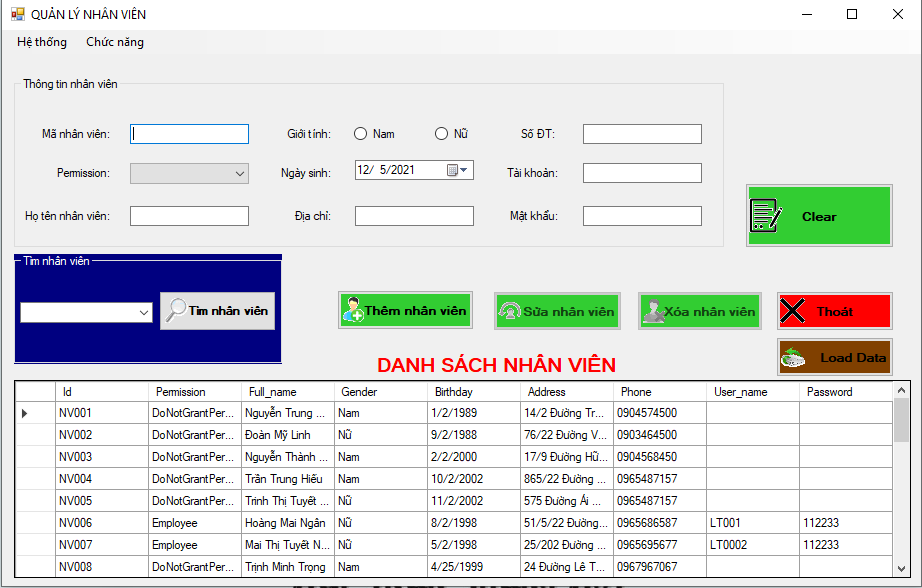Click the Clear button
The height and width of the screenshot is (588, 922).
click(x=819, y=216)
